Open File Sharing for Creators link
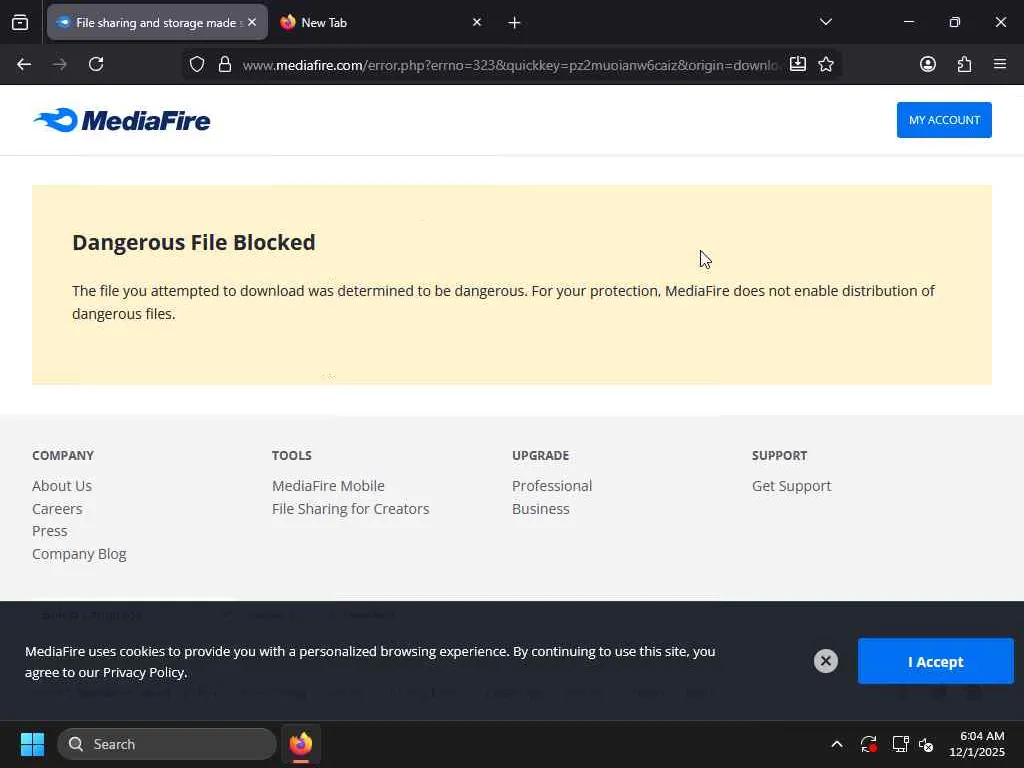The width and height of the screenshot is (1024, 768). pos(351,509)
